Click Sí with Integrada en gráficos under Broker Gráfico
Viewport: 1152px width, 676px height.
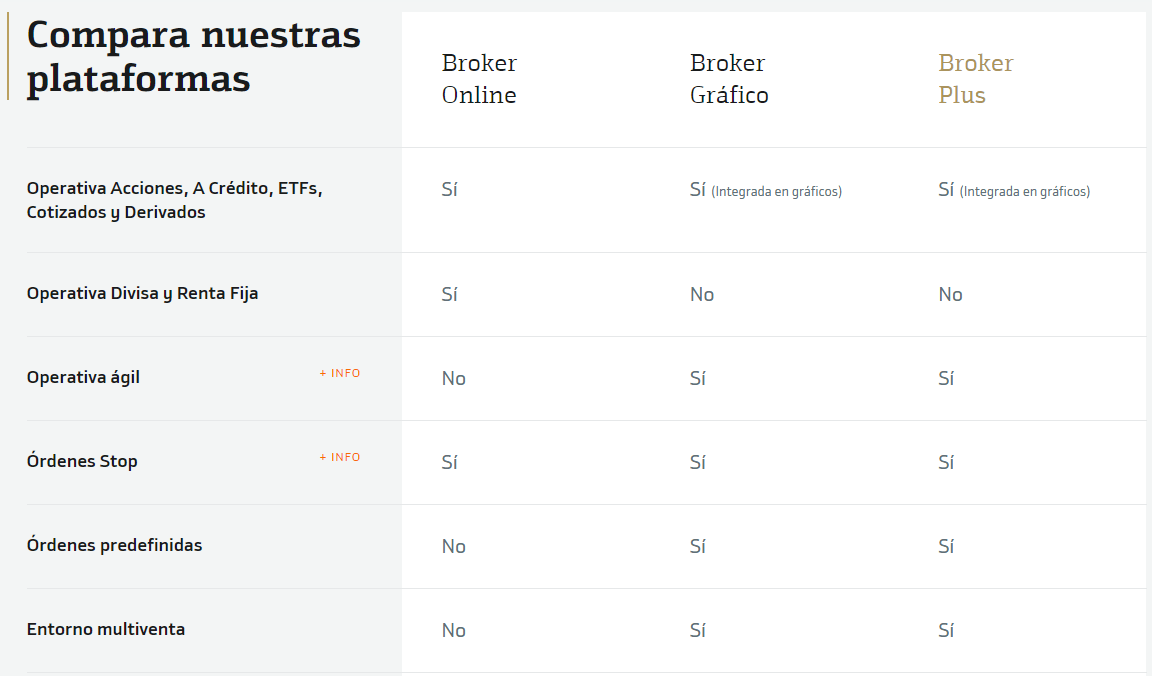click(x=766, y=189)
